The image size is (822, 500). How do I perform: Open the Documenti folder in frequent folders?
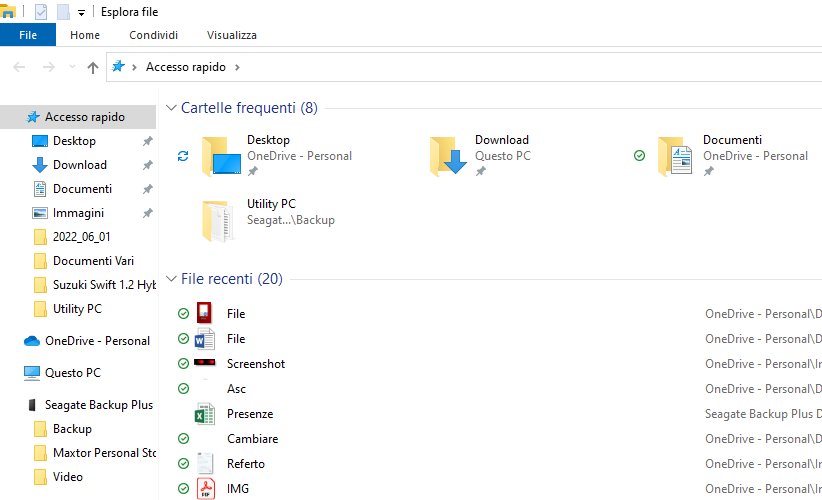pyautogui.click(x=676, y=156)
